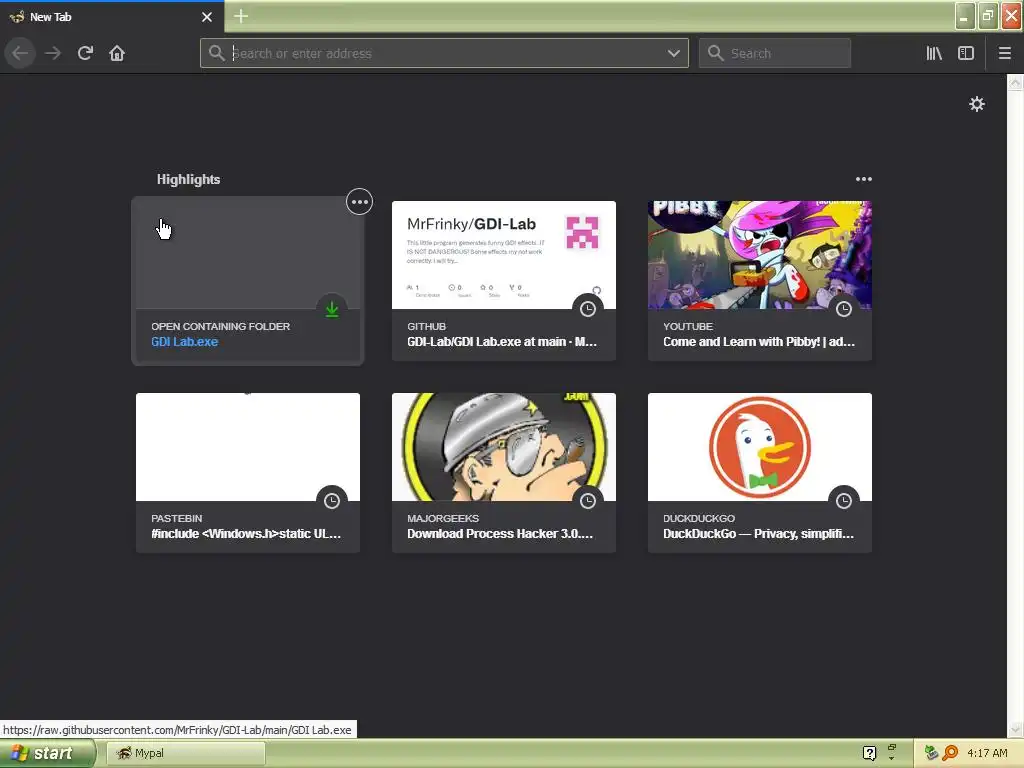Image resolution: width=1024 pixels, height=768 pixels.
Task: Click the Highlights section heading
Action: [188, 179]
